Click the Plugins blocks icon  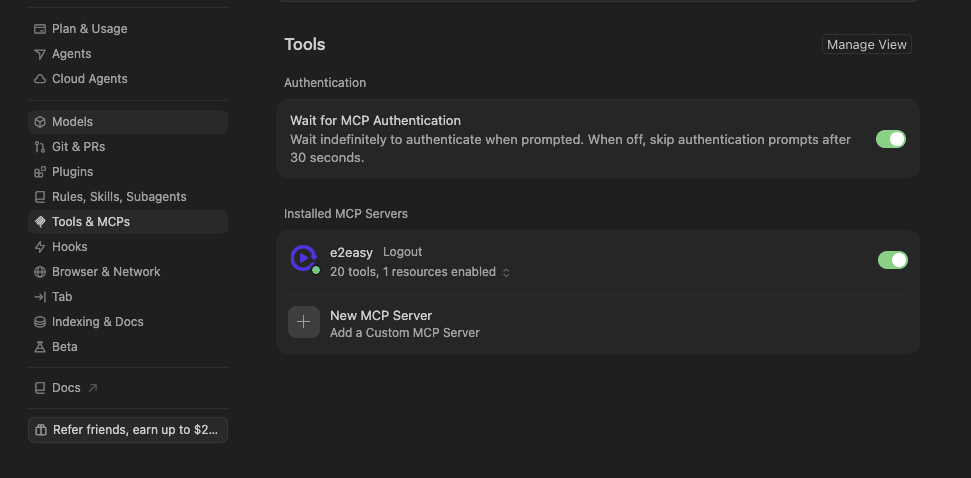(40, 172)
